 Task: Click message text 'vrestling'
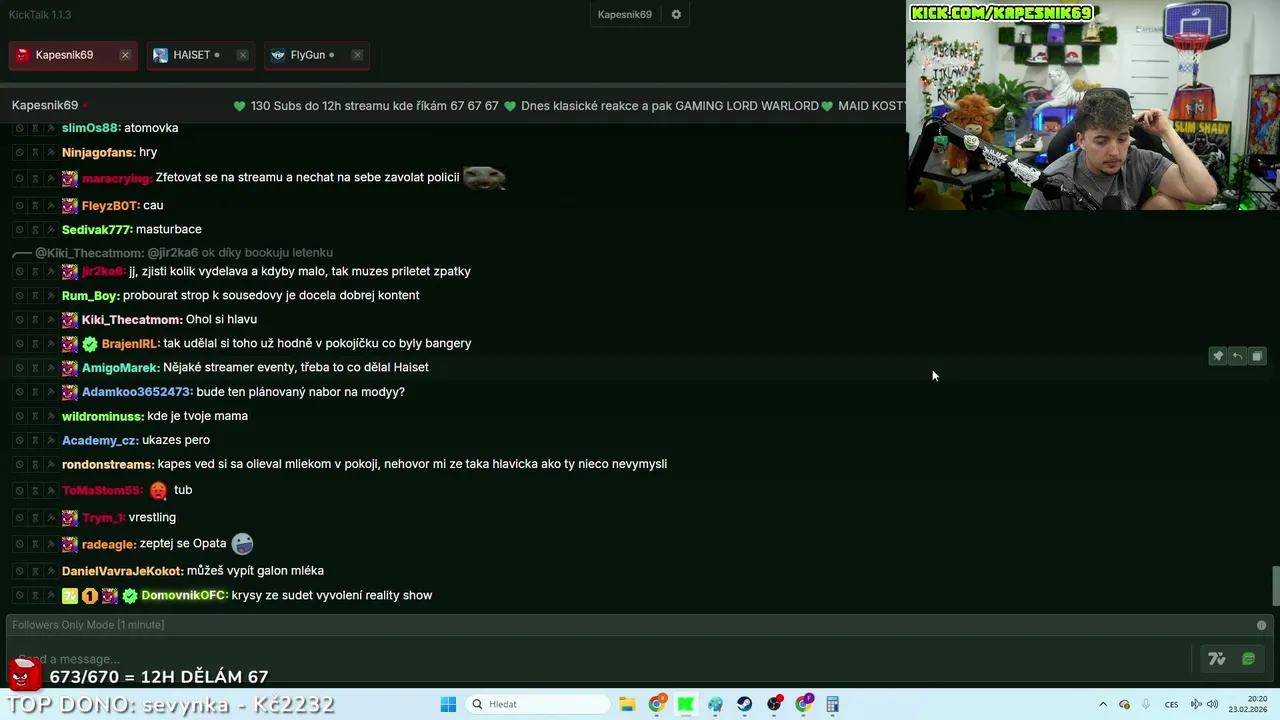click(x=152, y=518)
